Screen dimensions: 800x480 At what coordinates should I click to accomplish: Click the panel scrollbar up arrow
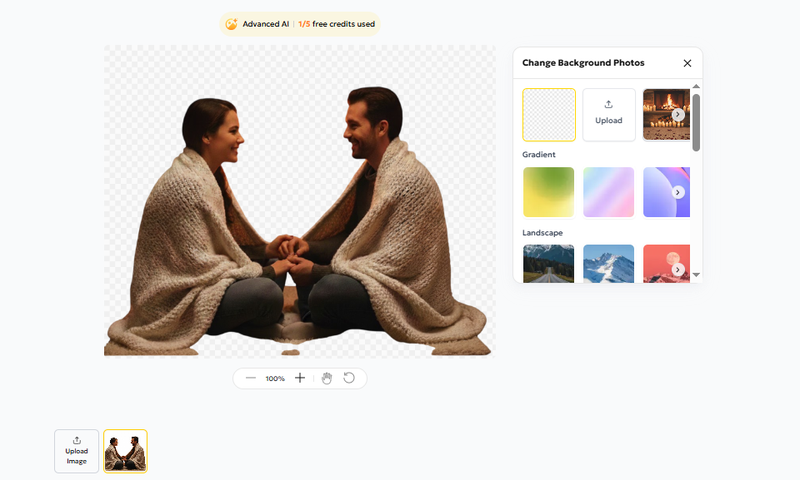tap(696, 86)
